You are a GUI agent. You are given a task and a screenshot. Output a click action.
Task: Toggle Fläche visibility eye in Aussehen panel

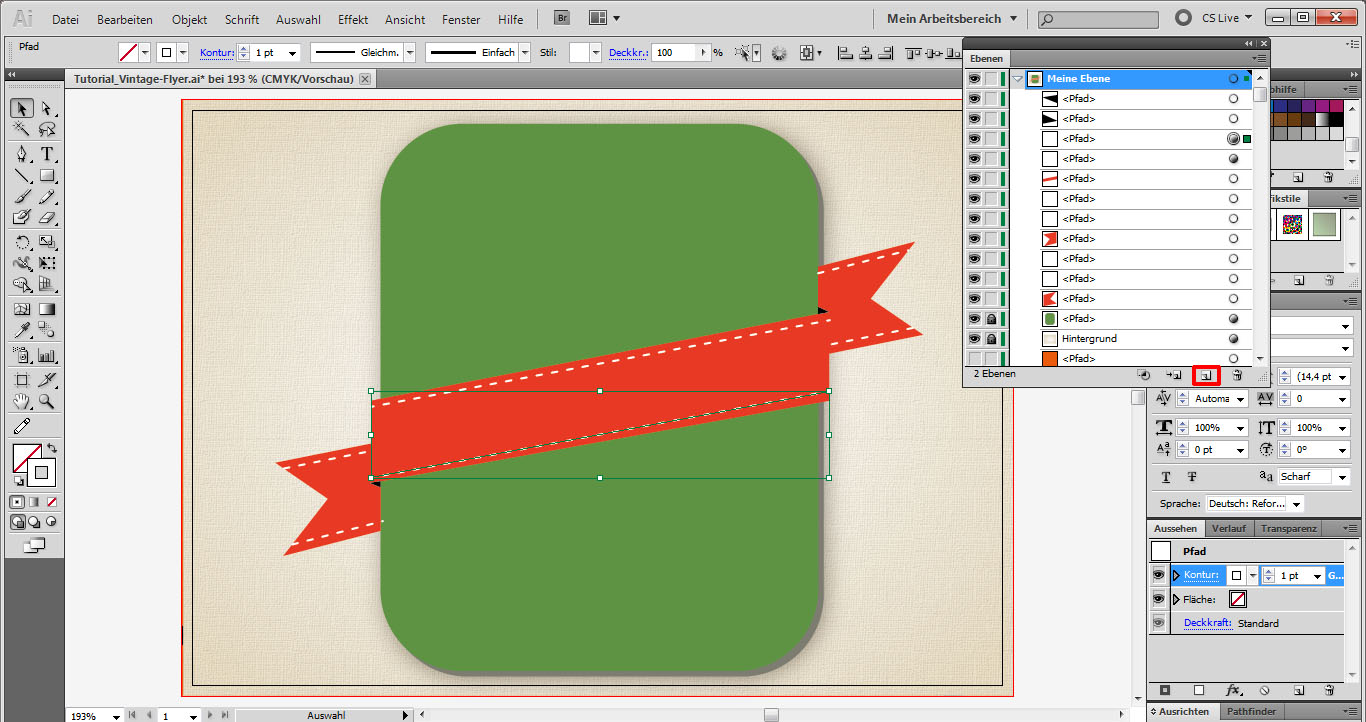(1159, 600)
